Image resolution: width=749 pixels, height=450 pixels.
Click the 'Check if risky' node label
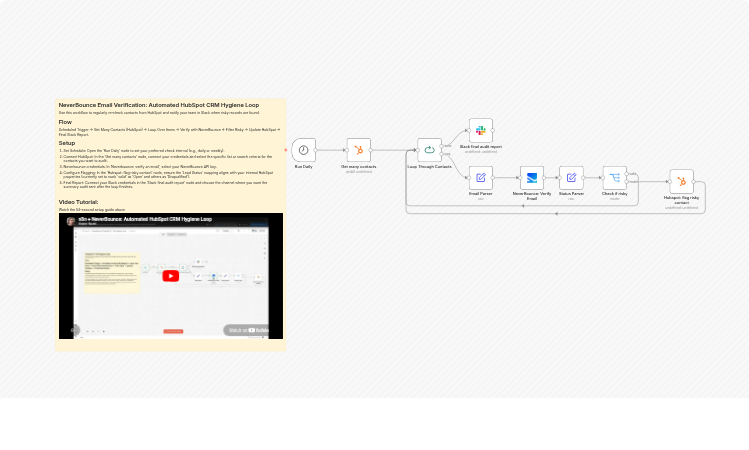615,193
